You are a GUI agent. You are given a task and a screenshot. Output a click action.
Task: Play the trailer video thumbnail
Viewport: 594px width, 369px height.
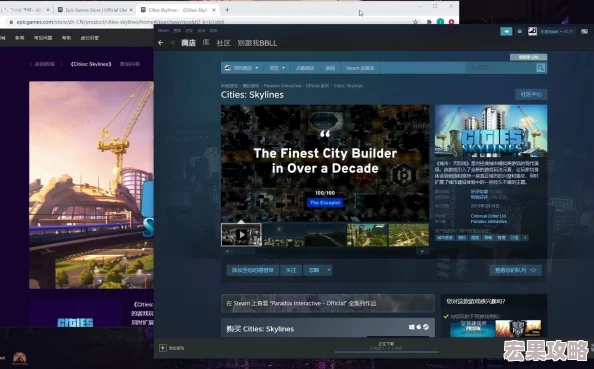click(x=241, y=235)
